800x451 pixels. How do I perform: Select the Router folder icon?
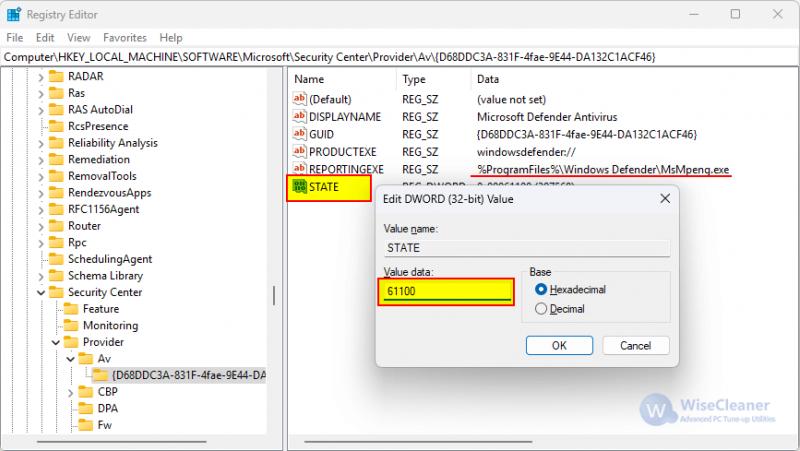[56, 226]
